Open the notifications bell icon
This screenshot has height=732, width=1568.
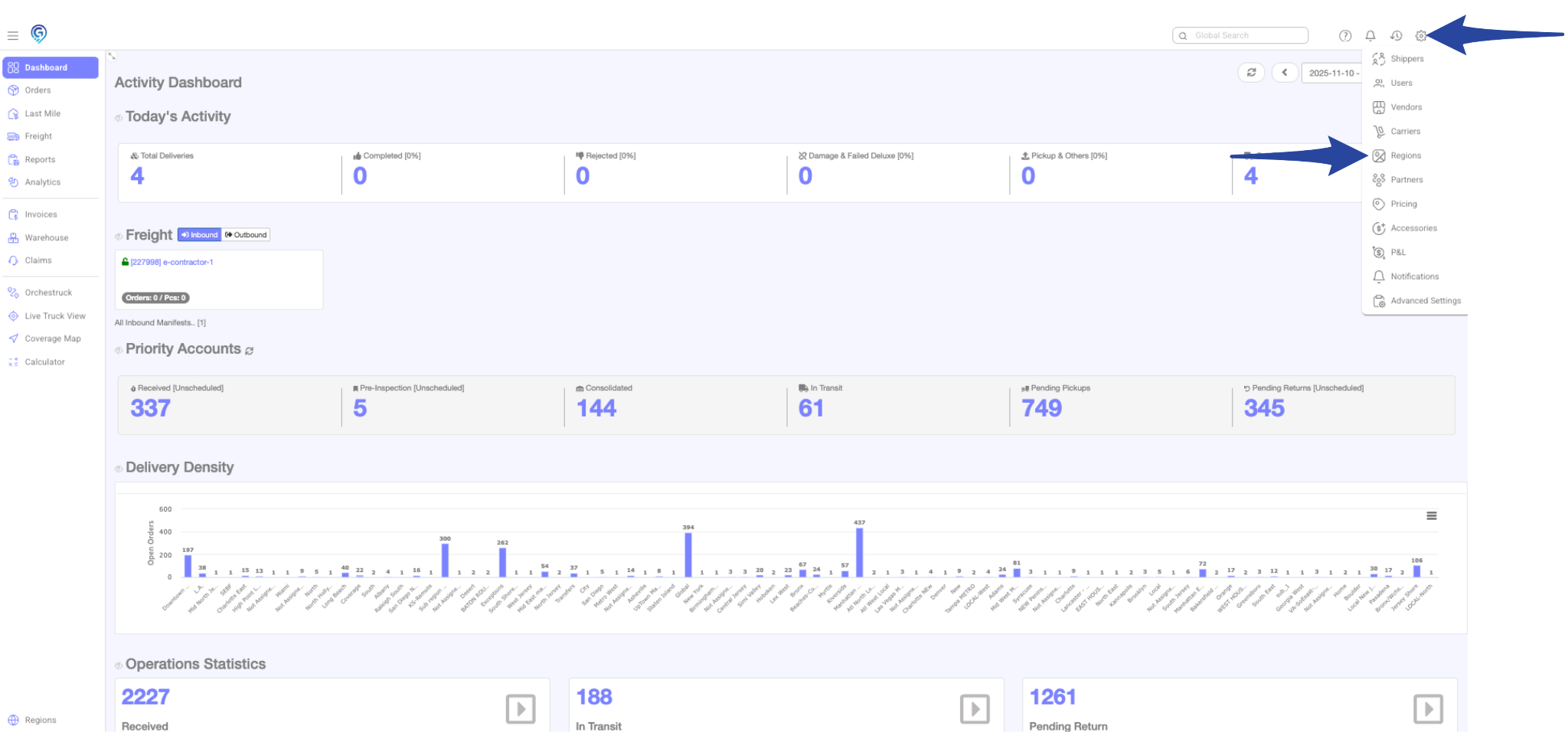click(1370, 36)
